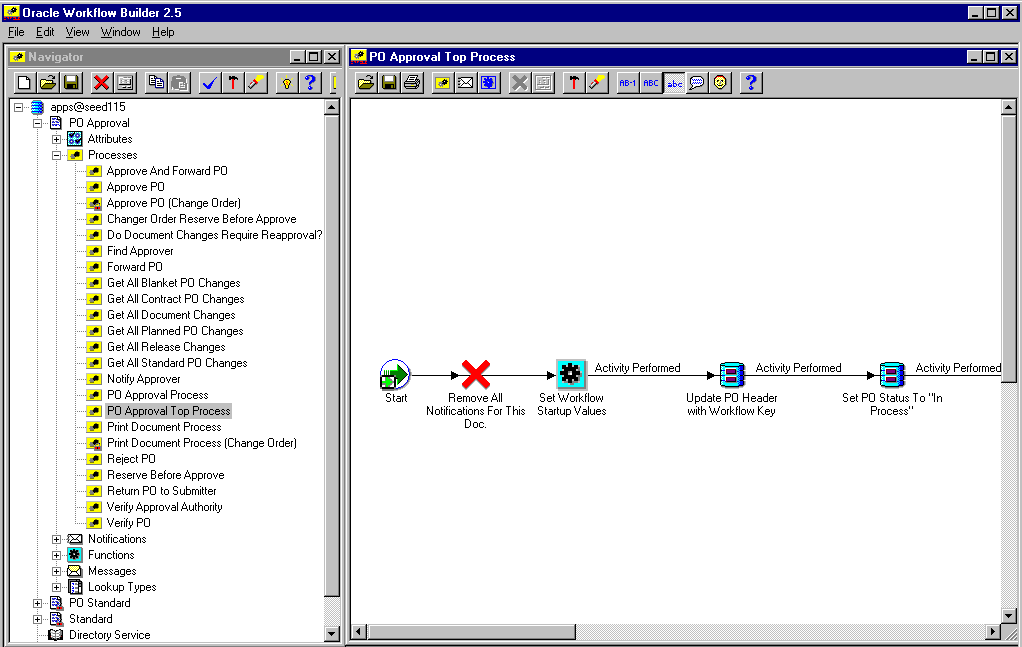
Task: Click the Open folder icon in process window toolbar
Action: pyautogui.click(x=366, y=83)
